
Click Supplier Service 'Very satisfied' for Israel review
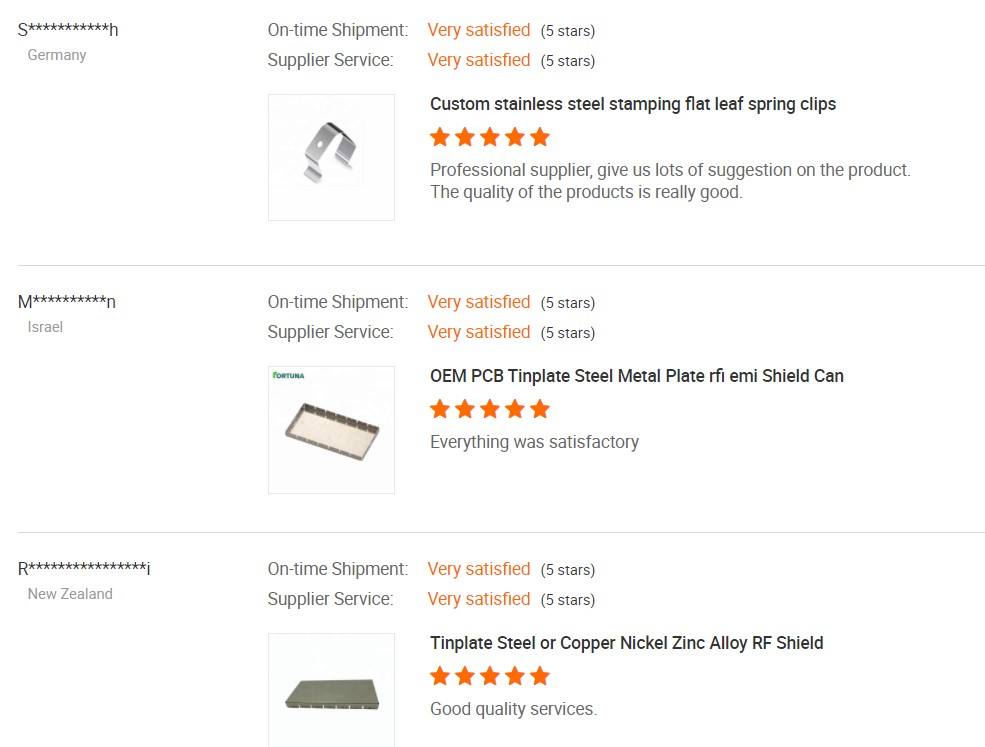point(478,332)
